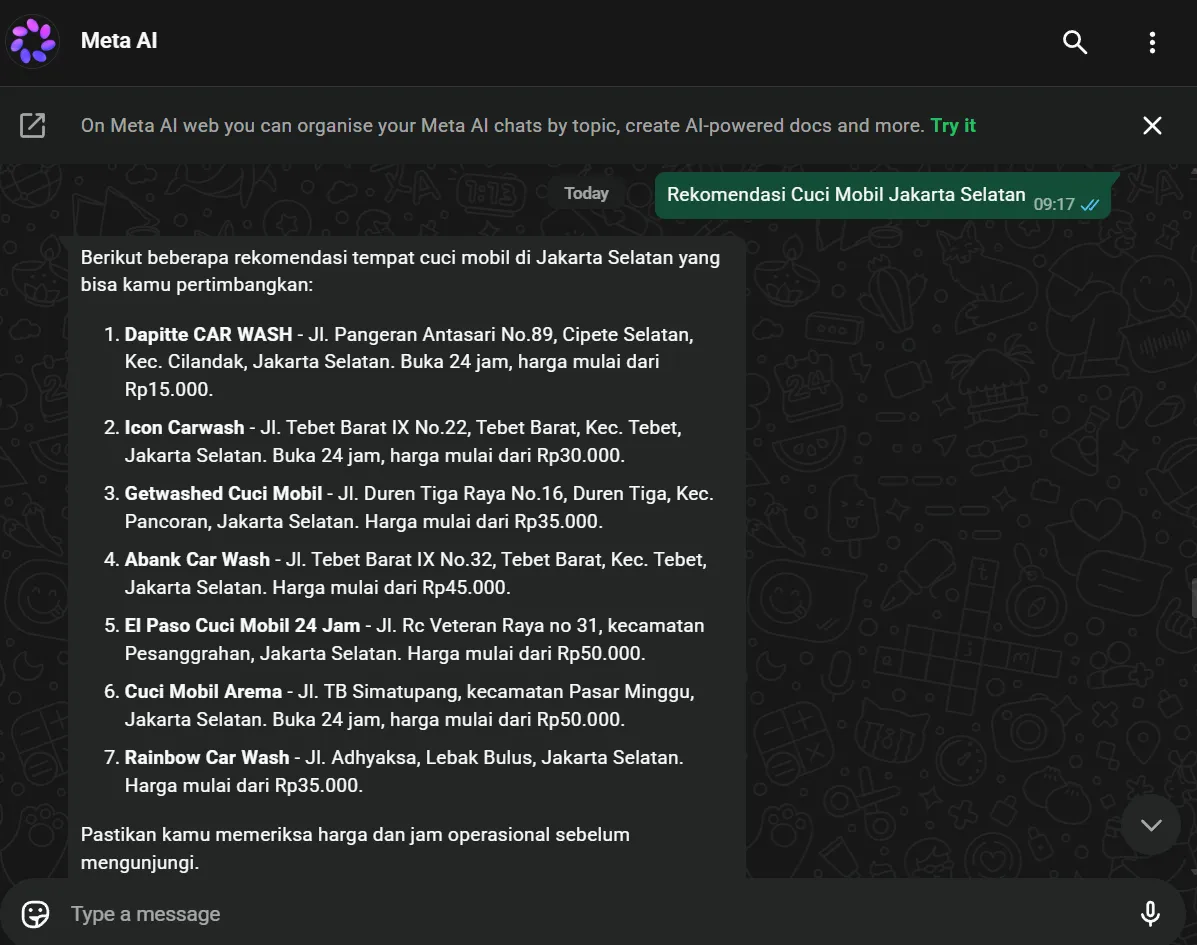
Task: Click the Pastikan kamu memeriksa harga note
Action: click(355, 848)
